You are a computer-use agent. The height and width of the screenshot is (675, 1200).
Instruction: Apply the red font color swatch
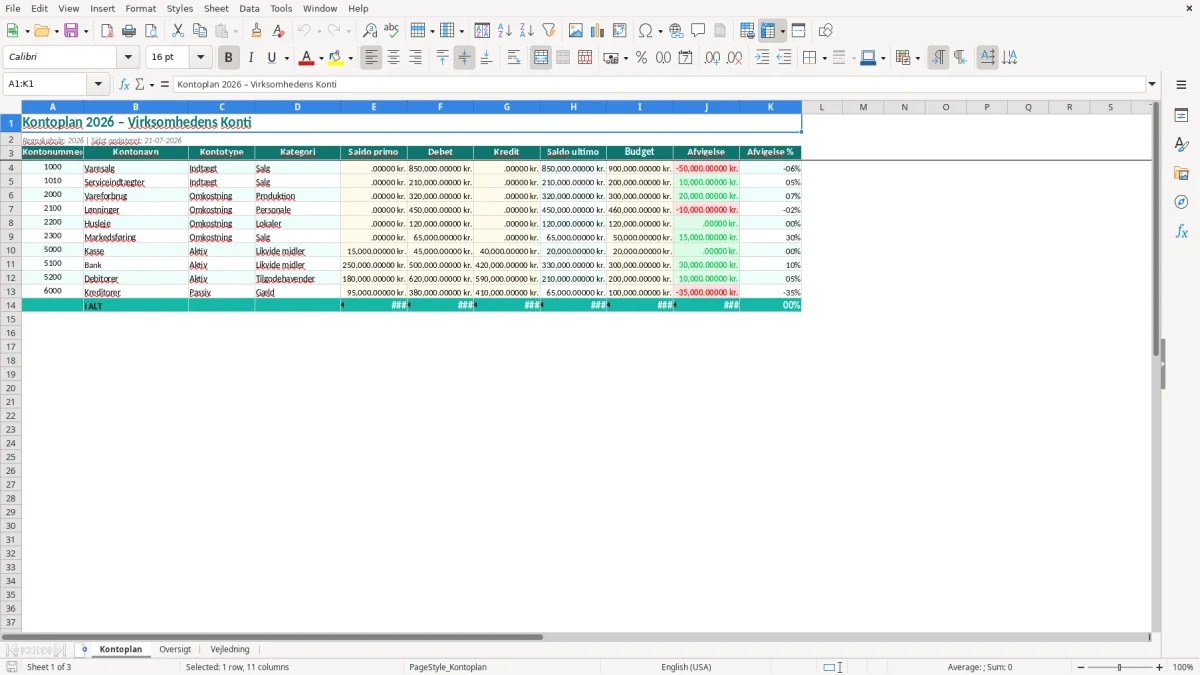tap(307, 58)
